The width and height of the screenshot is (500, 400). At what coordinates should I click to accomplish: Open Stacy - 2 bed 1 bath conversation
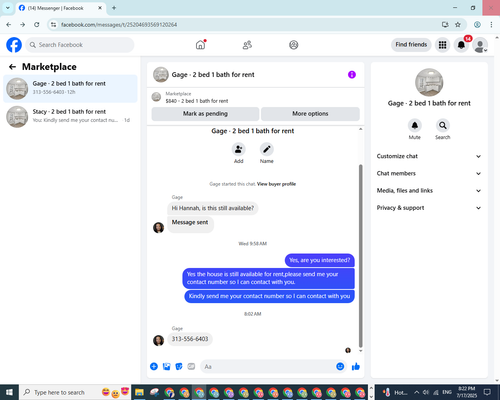(x=70, y=116)
